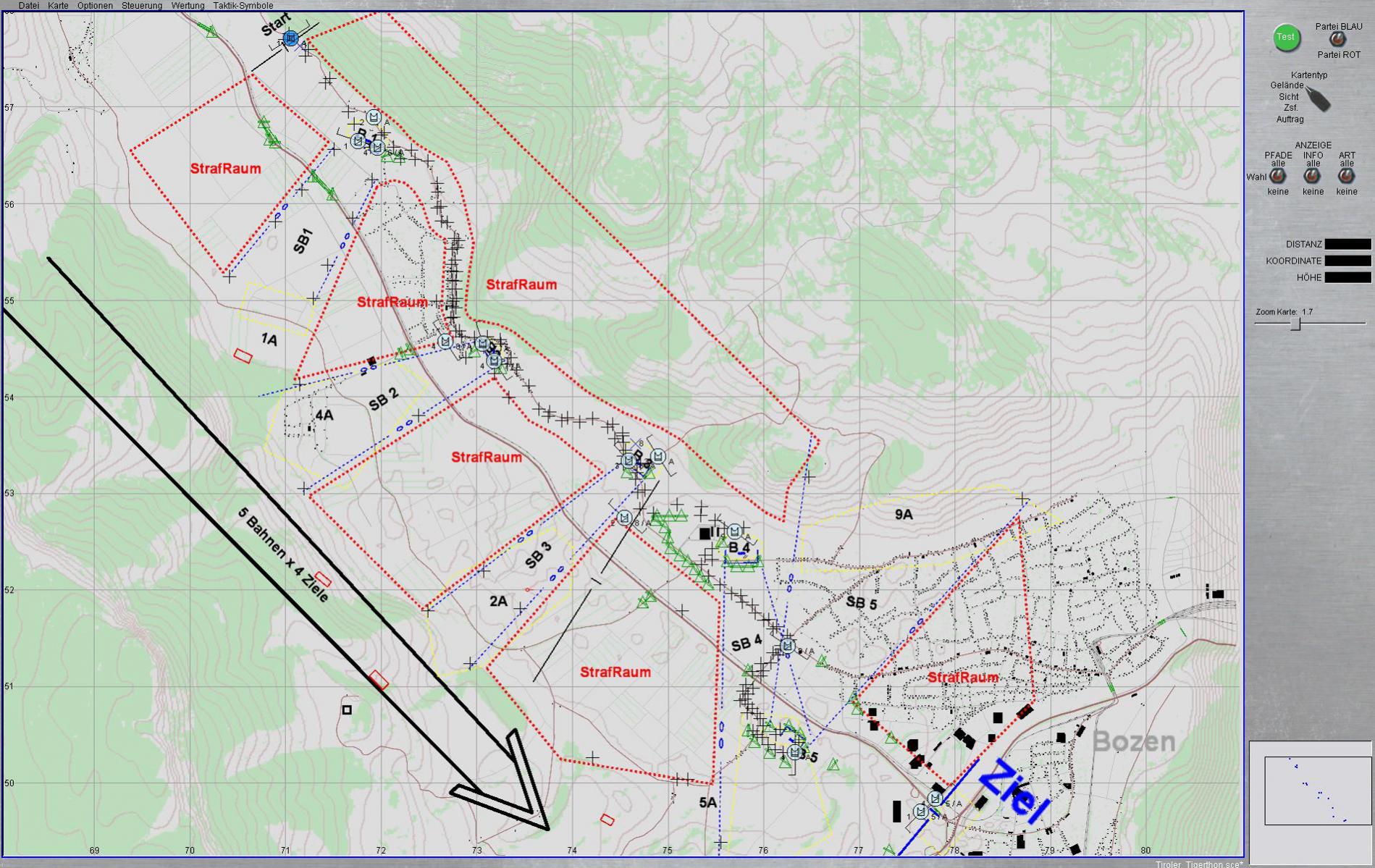The height and width of the screenshot is (868, 1375).
Task: Click the blue unit symbol at Start
Action: pyautogui.click(x=290, y=38)
